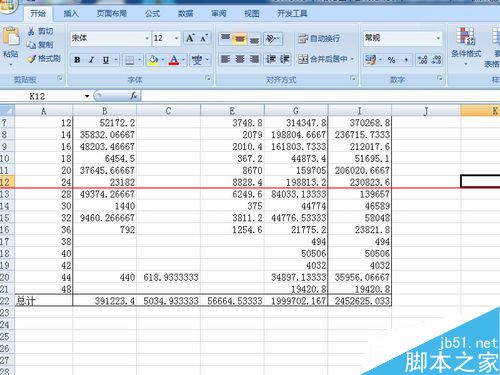Click the Insert Function fx icon
500x375 pixels.
click(134, 96)
